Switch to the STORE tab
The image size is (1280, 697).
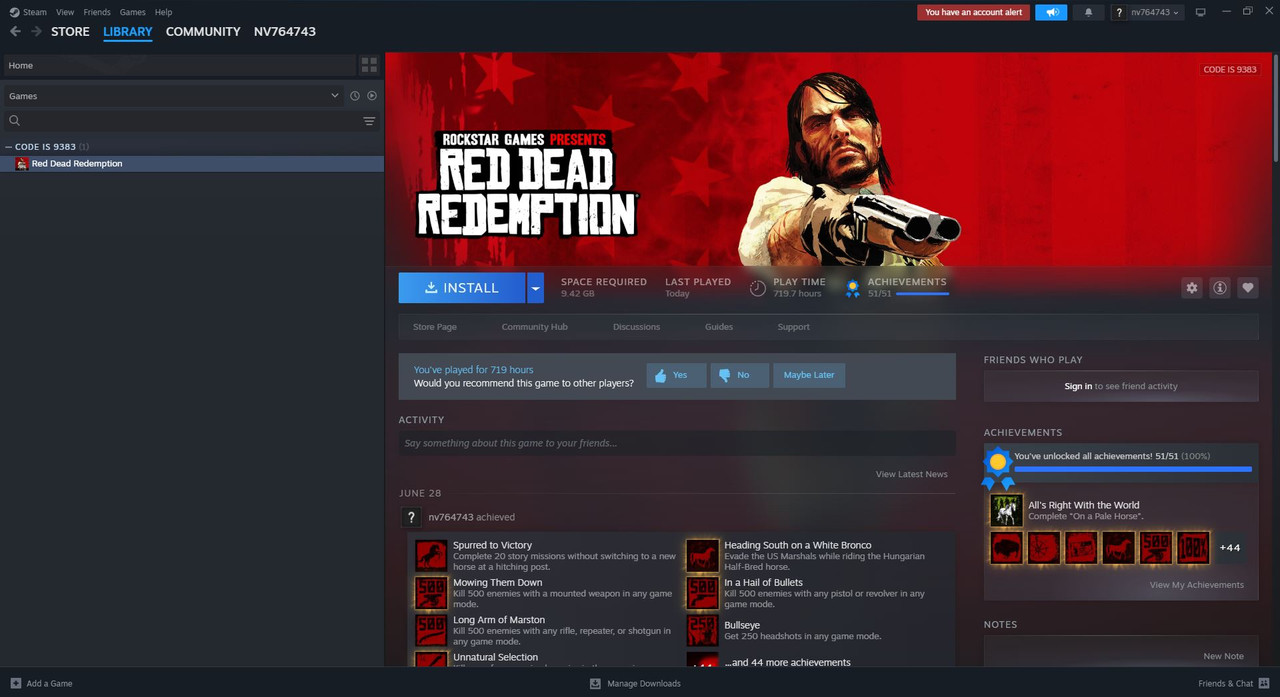click(x=70, y=32)
